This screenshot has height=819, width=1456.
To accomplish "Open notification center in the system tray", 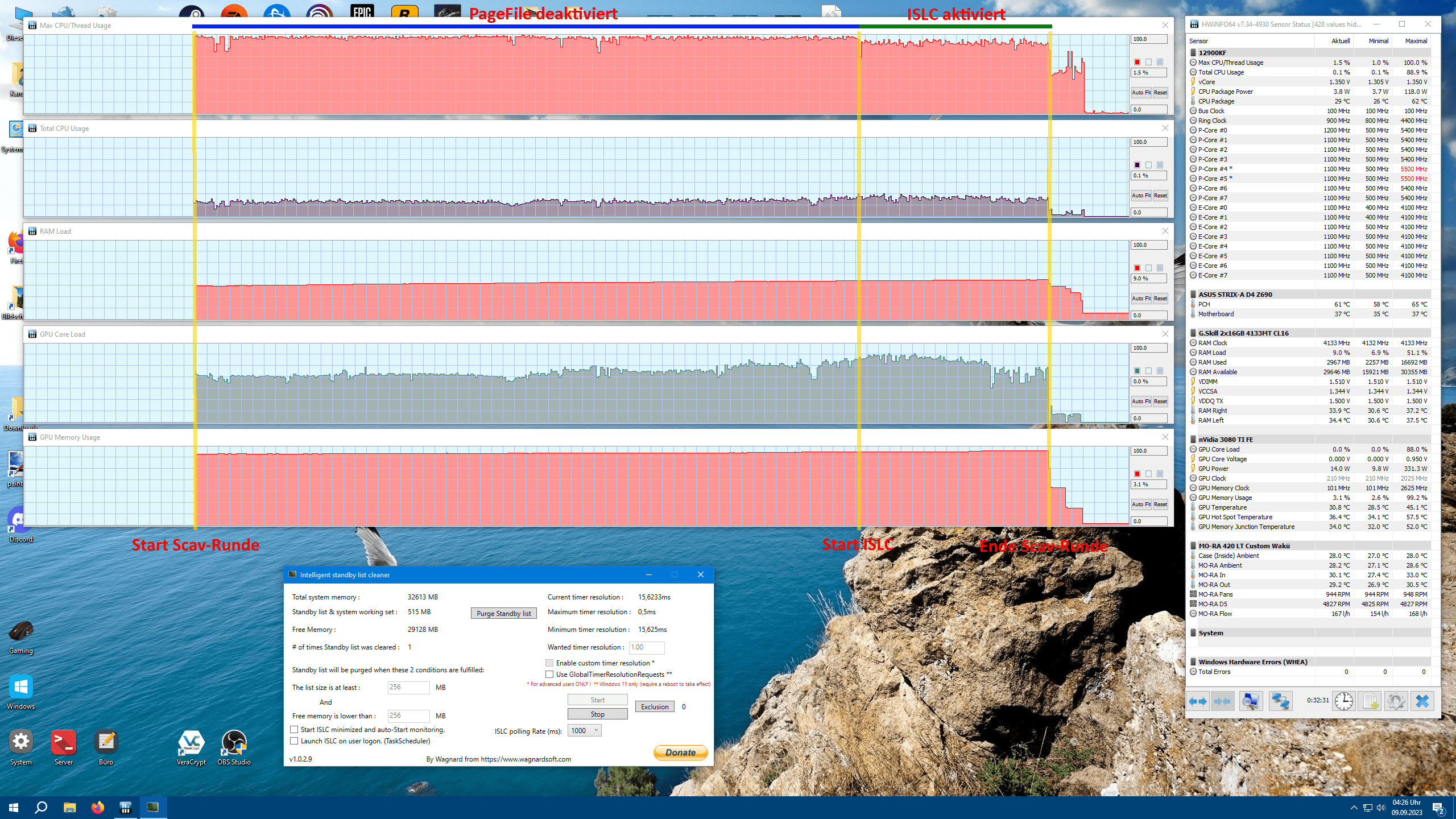I will 1438,808.
